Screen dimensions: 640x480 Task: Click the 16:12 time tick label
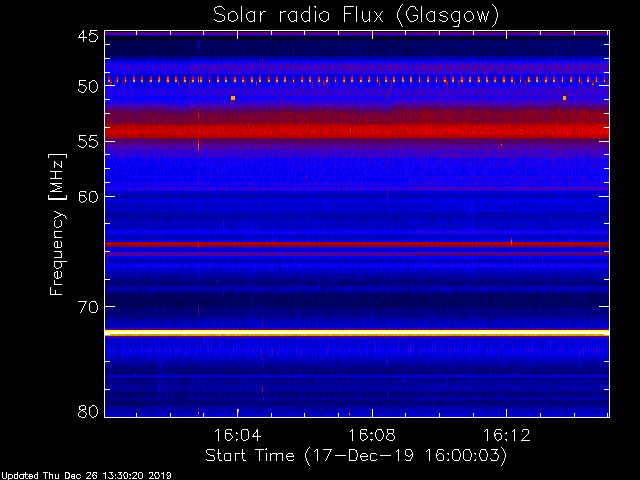507,435
